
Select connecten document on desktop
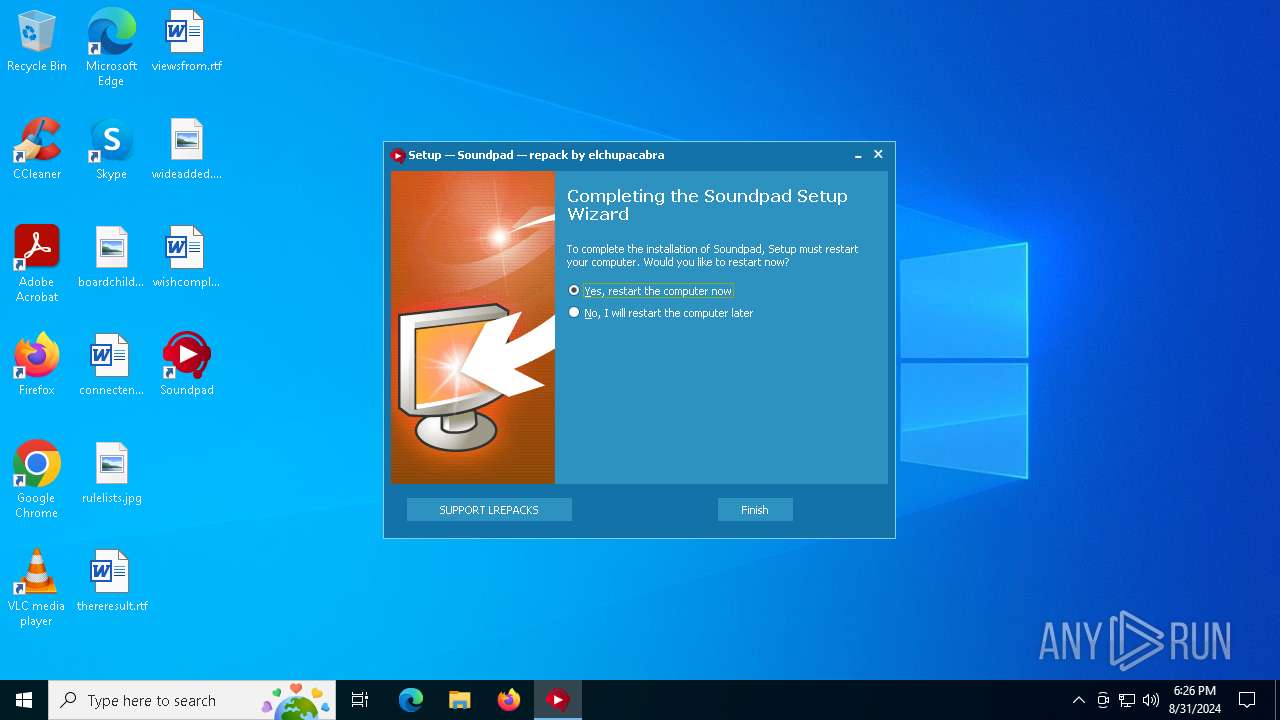(x=111, y=365)
